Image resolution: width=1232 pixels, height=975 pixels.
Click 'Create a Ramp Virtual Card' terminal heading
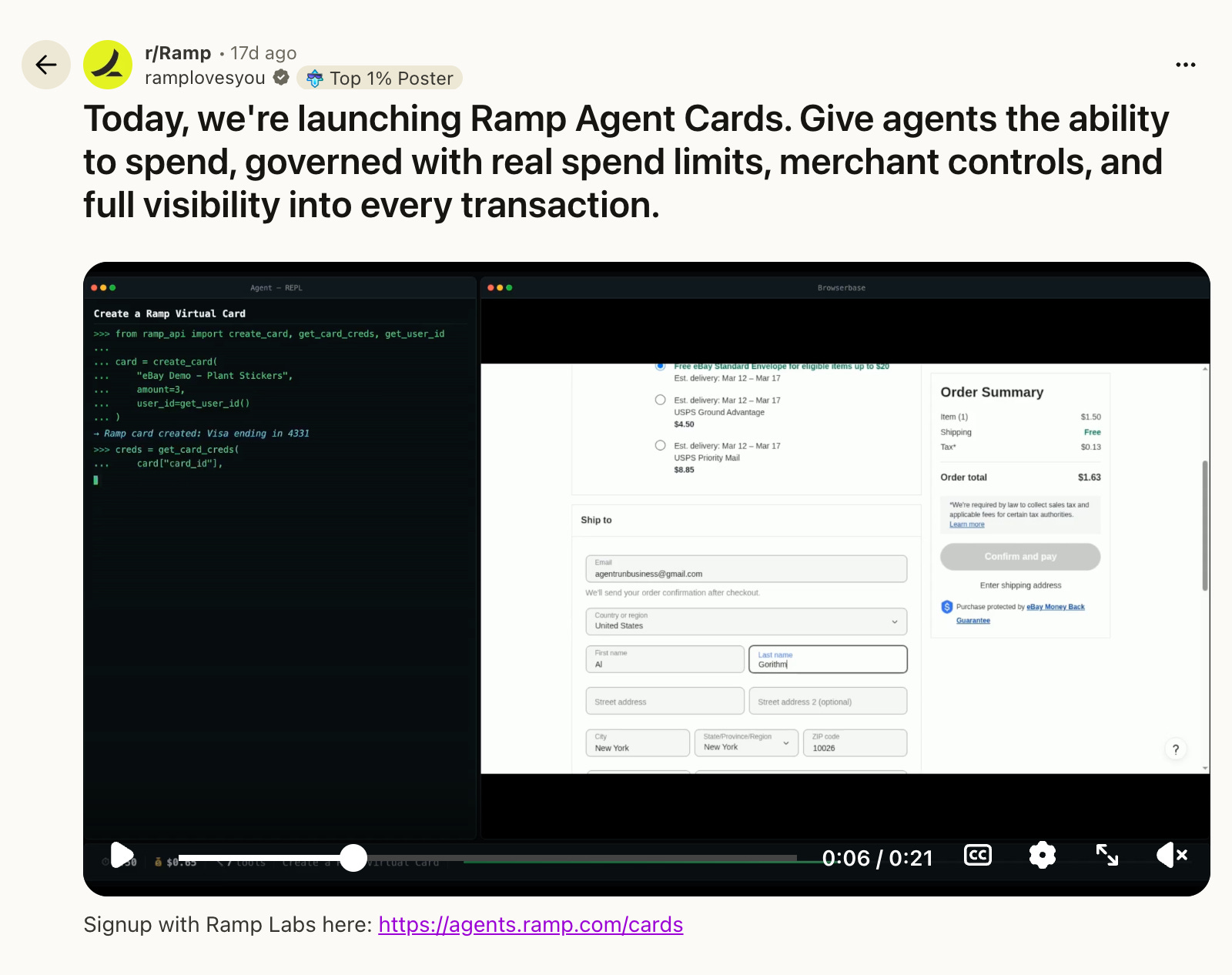click(169, 313)
